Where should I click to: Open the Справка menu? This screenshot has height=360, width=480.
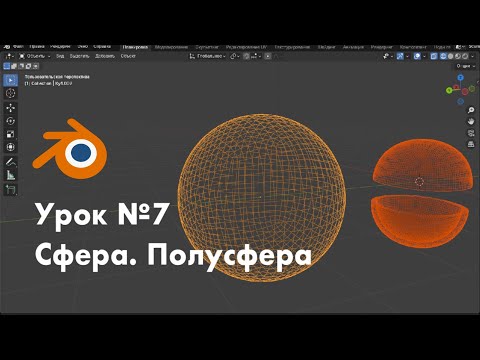[x=102, y=47]
